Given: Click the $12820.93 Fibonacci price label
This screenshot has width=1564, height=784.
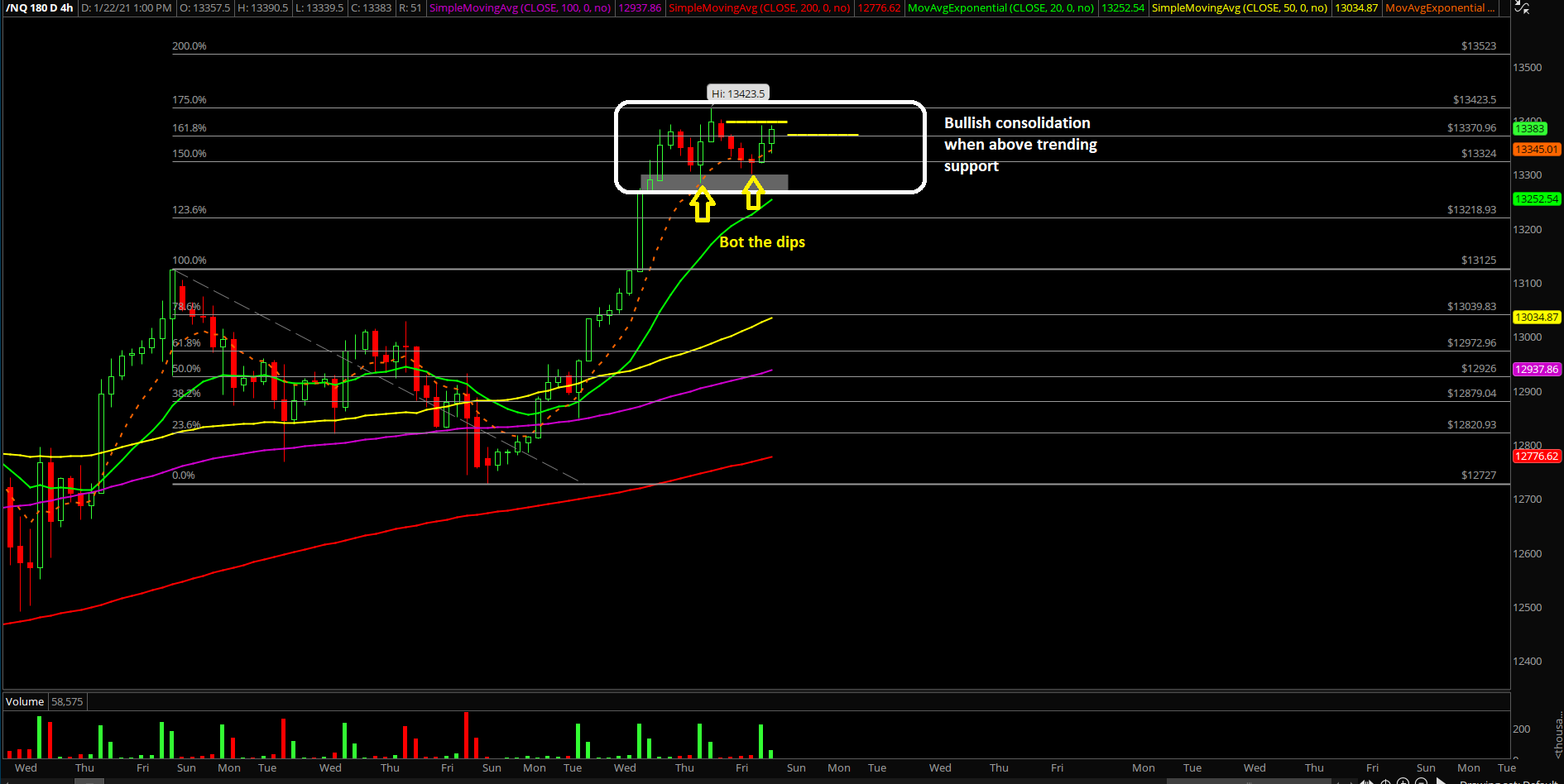Looking at the screenshot, I should (x=1472, y=425).
